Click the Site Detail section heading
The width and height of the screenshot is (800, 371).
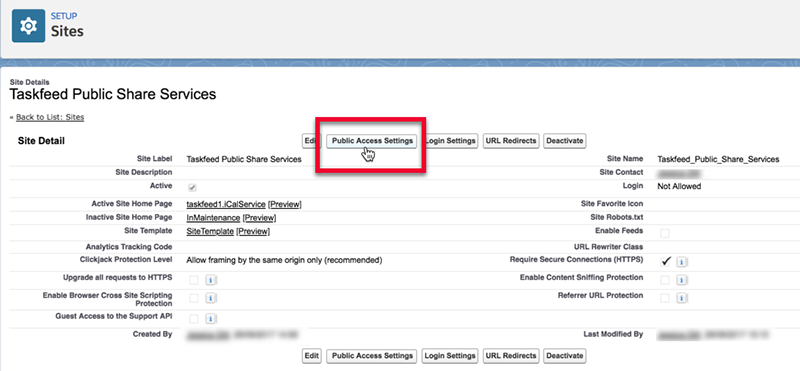coord(41,141)
